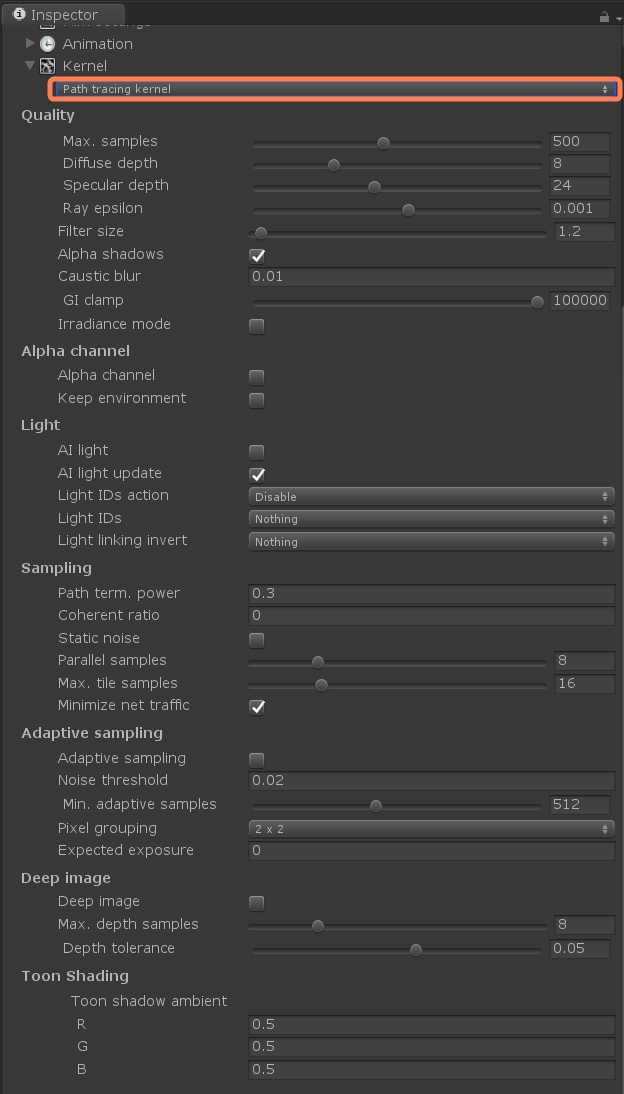The width and height of the screenshot is (624, 1094).
Task: Turn on the Deep image checkbox
Action: (257, 902)
